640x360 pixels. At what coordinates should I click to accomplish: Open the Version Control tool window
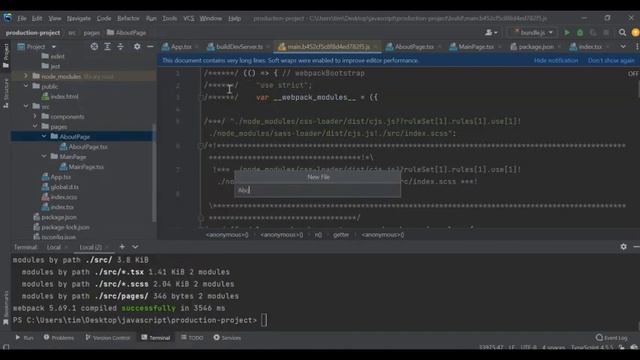108,338
